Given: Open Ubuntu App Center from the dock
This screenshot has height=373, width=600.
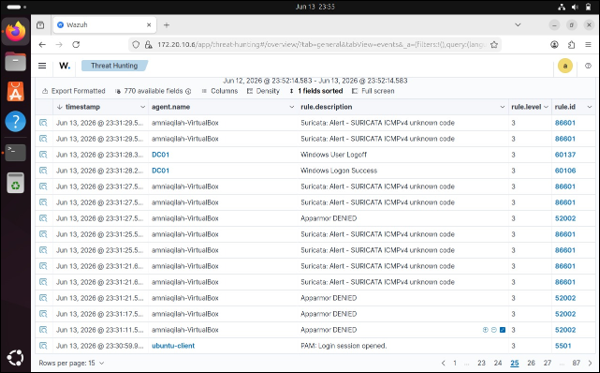Looking at the screenshot, I should pos(15,91).
